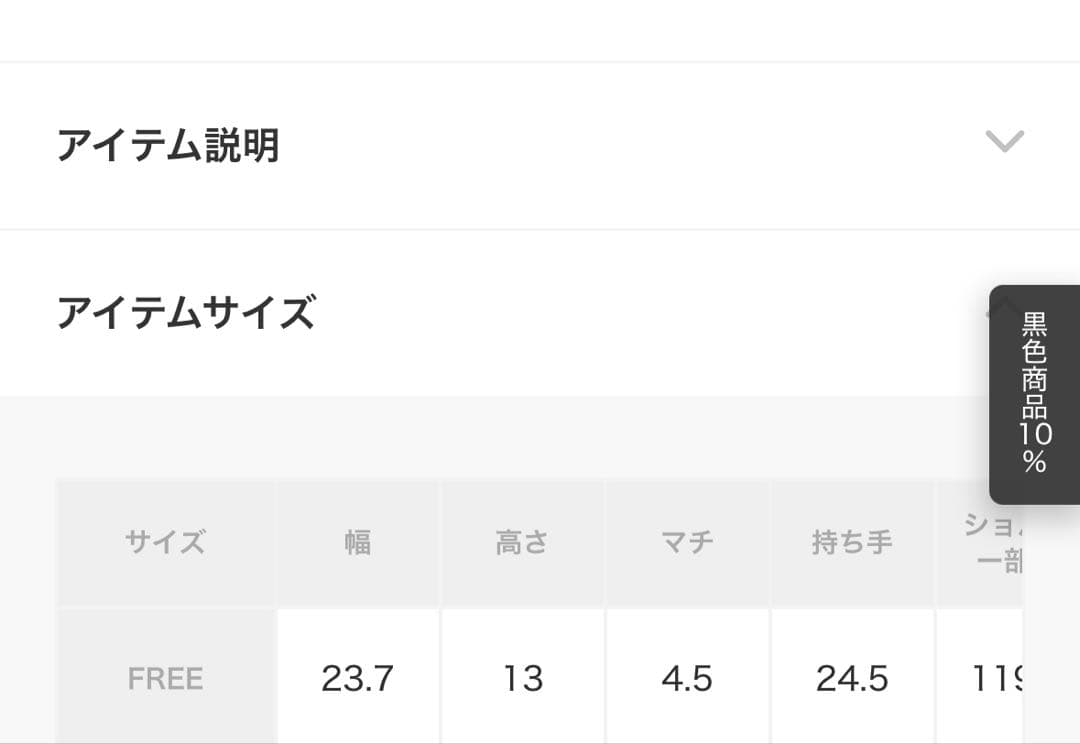
Task: Tap the 黒色商品10% floating banner
Action: tap(1035, 394)
